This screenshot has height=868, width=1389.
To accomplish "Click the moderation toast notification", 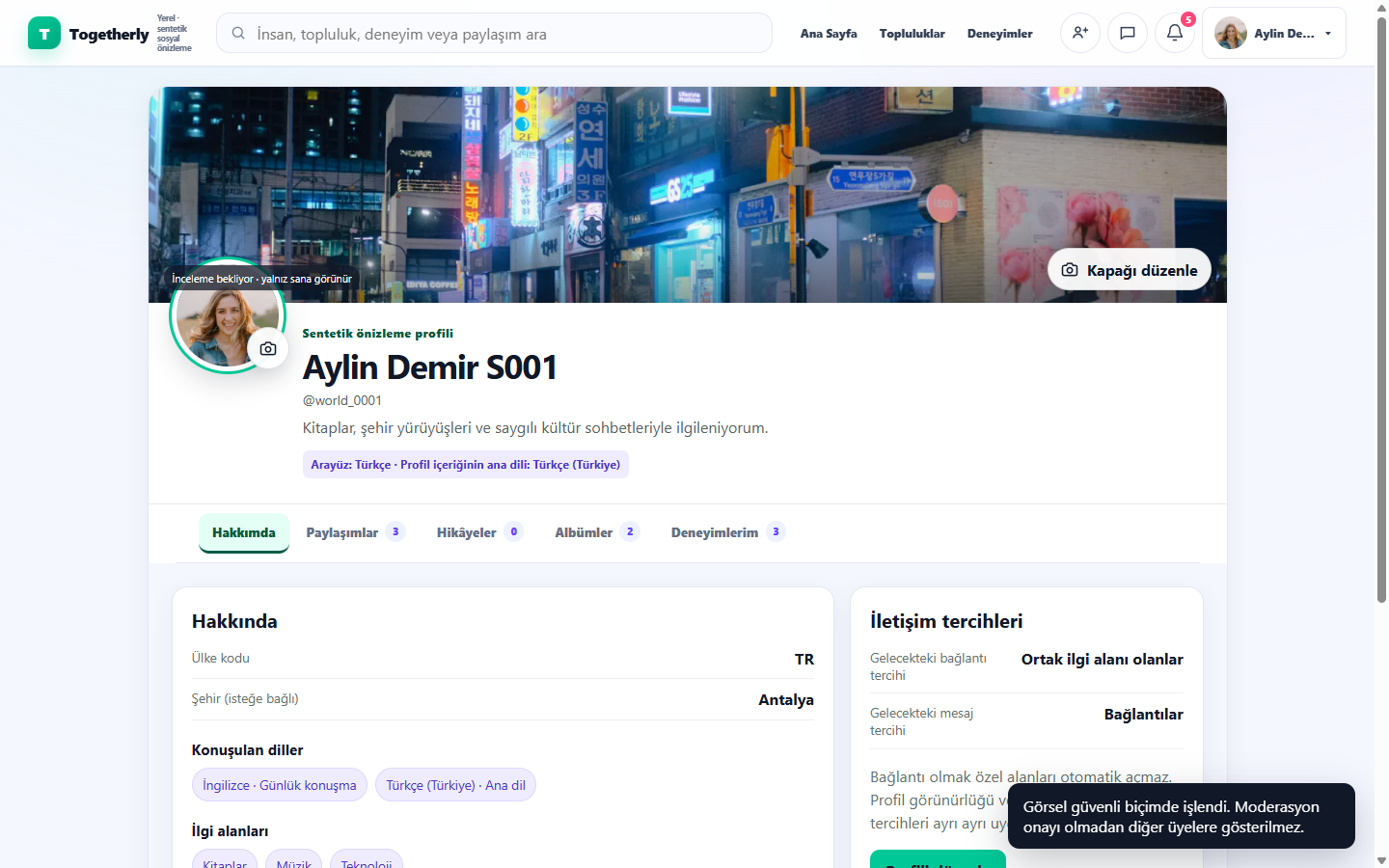I will (x=1182, y=816).
